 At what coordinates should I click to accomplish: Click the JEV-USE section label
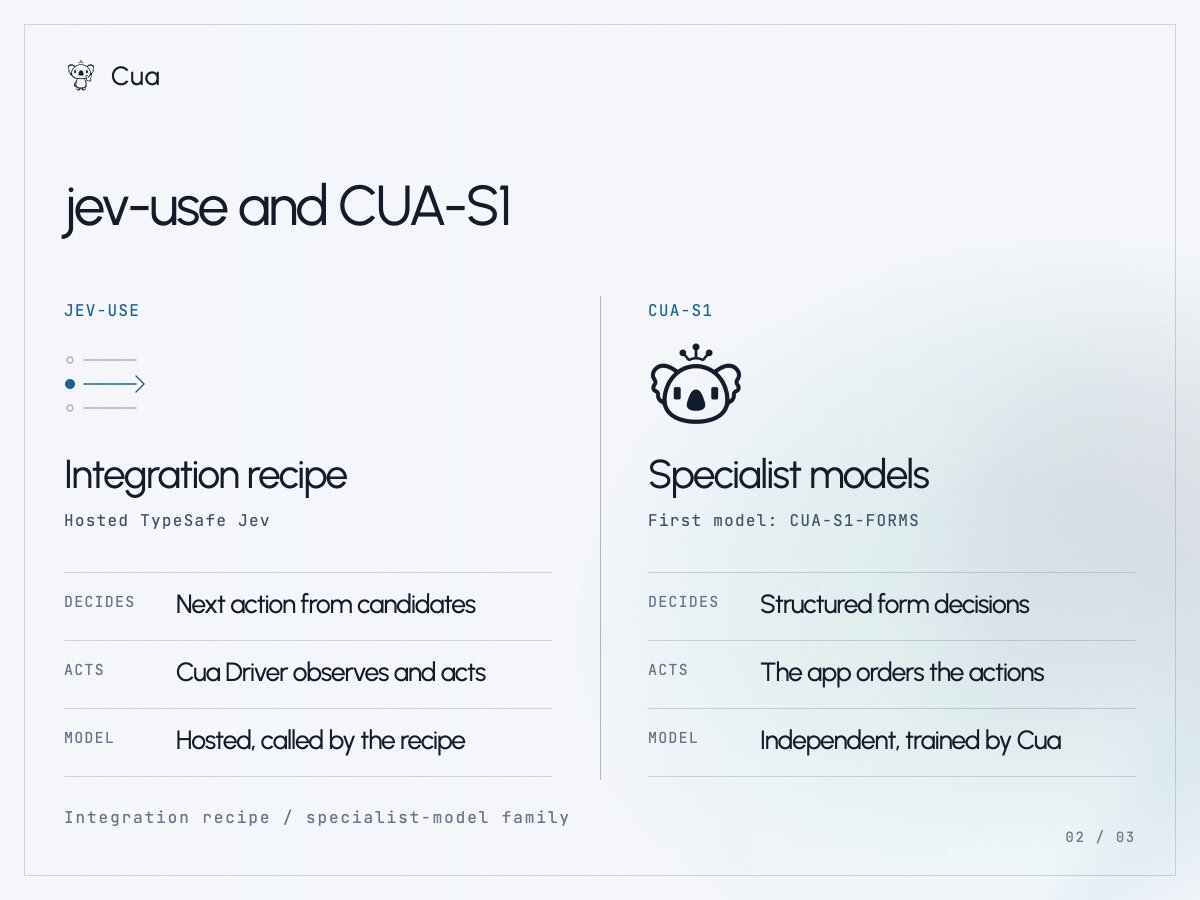[x=102, y=311]
